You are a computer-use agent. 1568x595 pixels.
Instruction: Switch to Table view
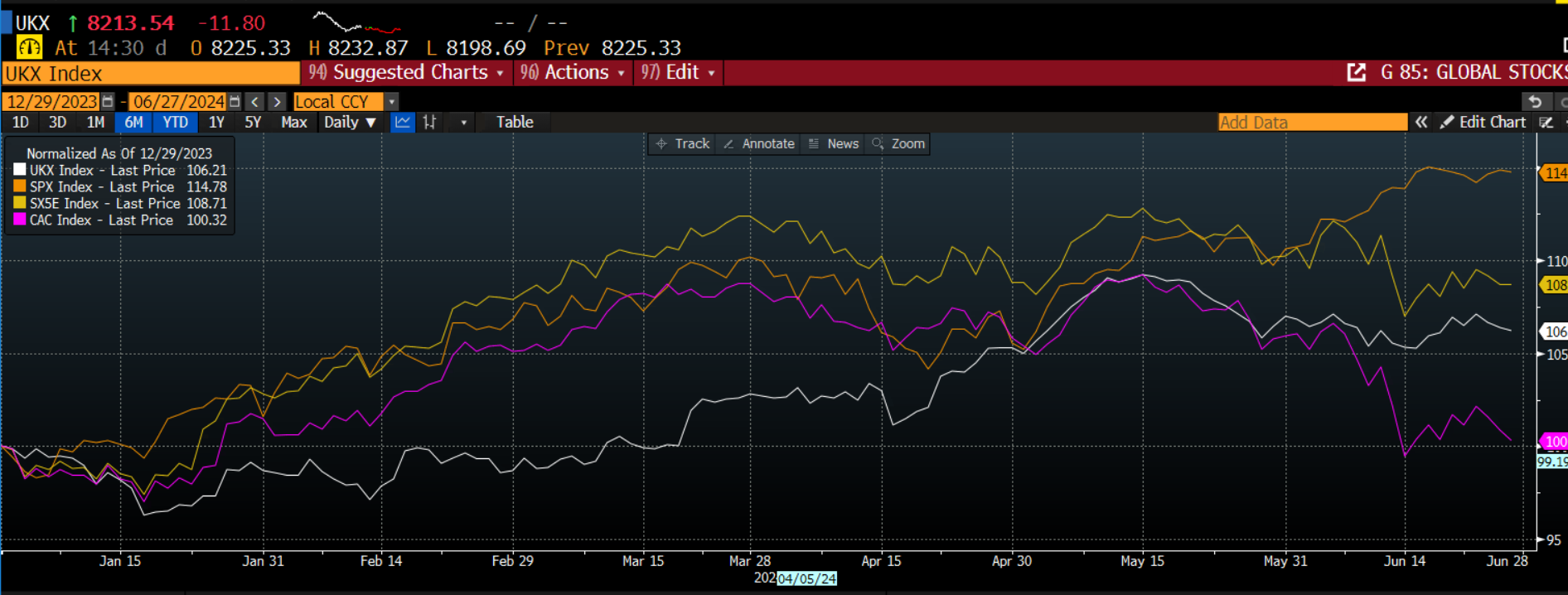tap(515, 122)
